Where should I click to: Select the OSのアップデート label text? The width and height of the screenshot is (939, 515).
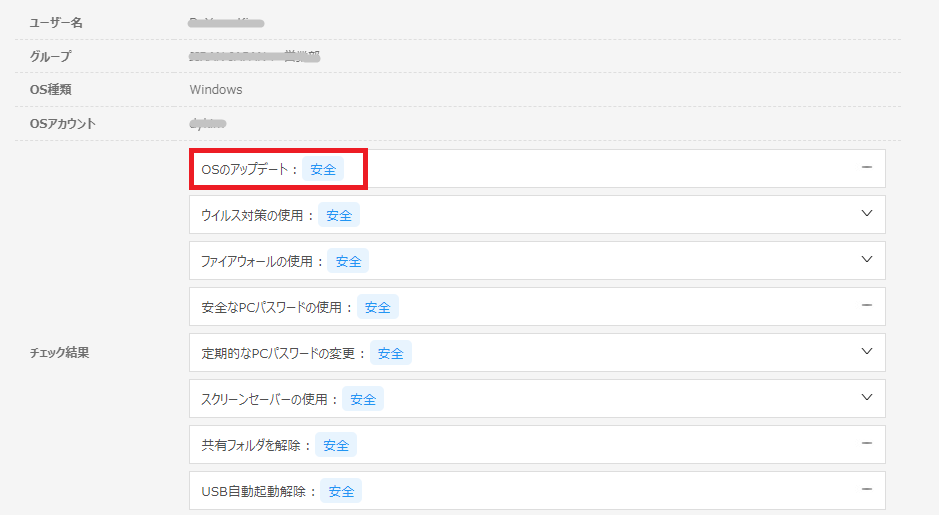point(245,169)
